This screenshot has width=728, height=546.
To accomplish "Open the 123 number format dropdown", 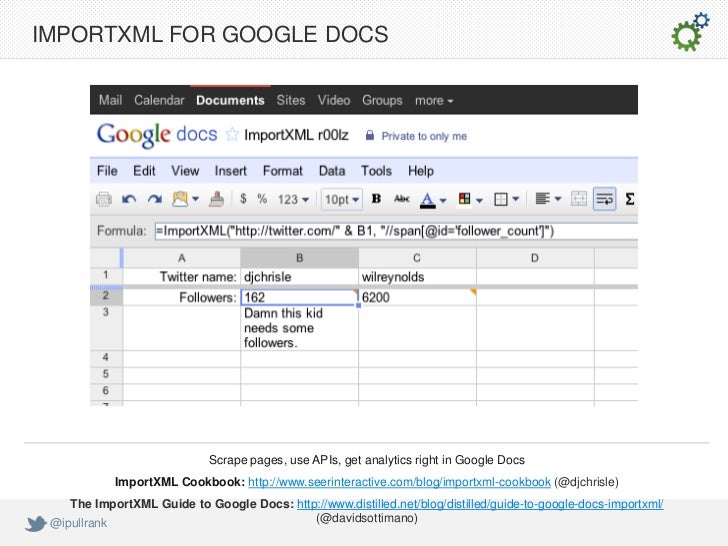I will pos(293,200).
